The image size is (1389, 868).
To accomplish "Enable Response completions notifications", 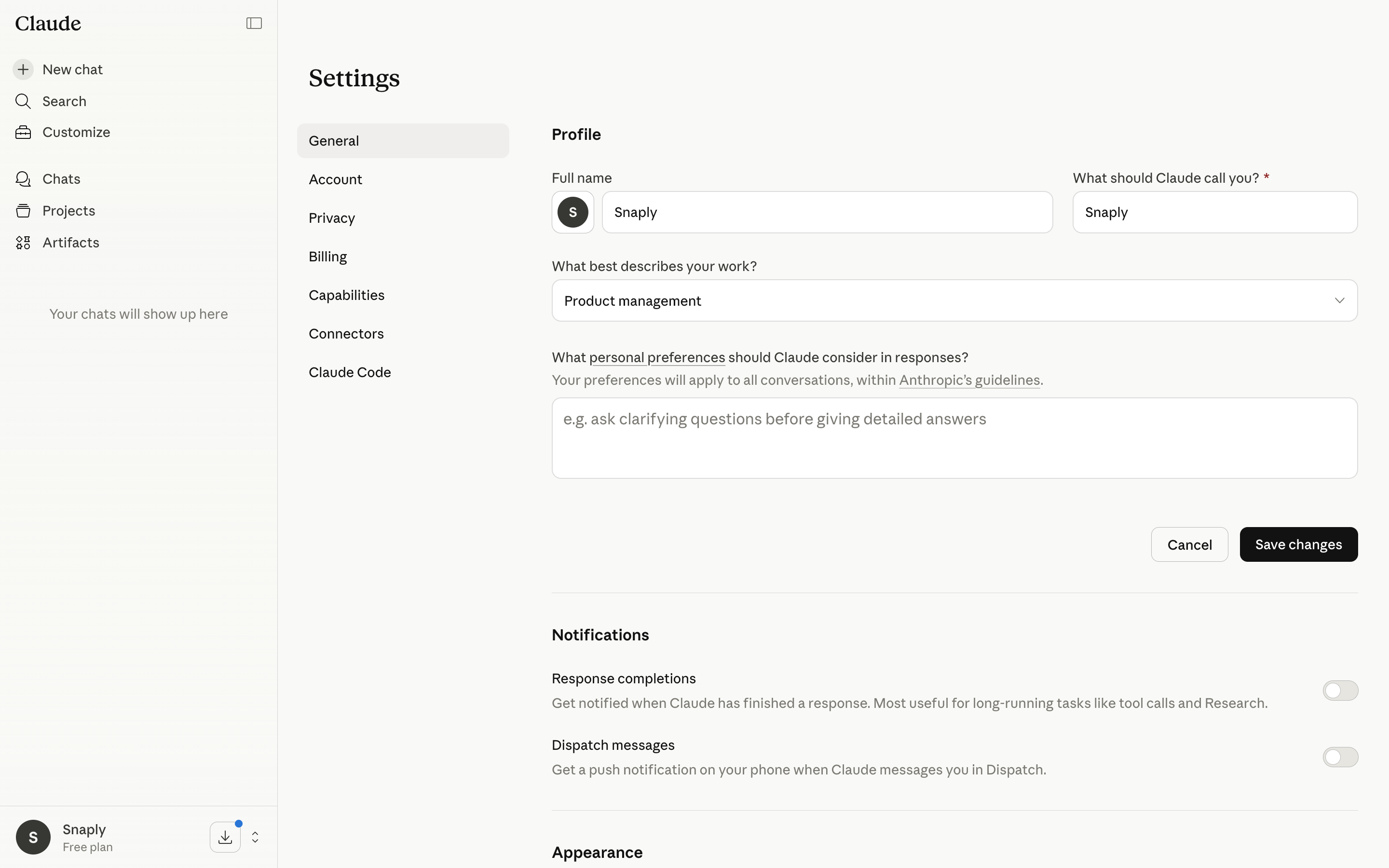I will pyautogui.click(x=1340, y=691).
